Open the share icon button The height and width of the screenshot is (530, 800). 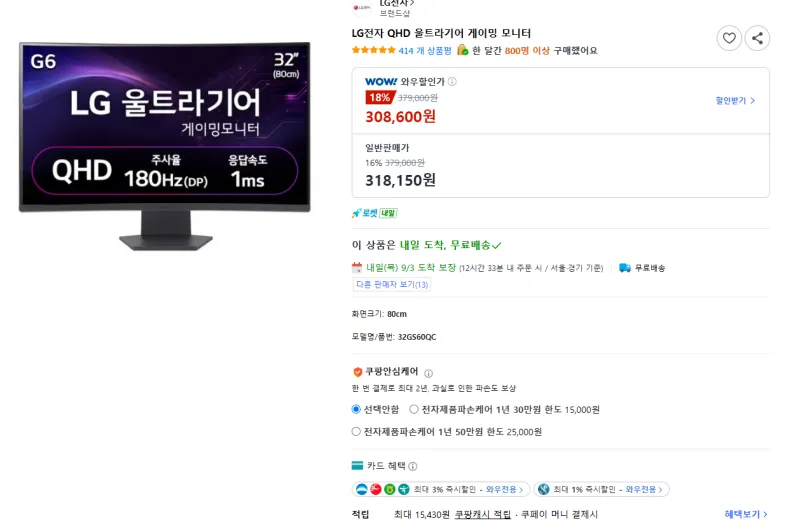[x=757, y=38]
